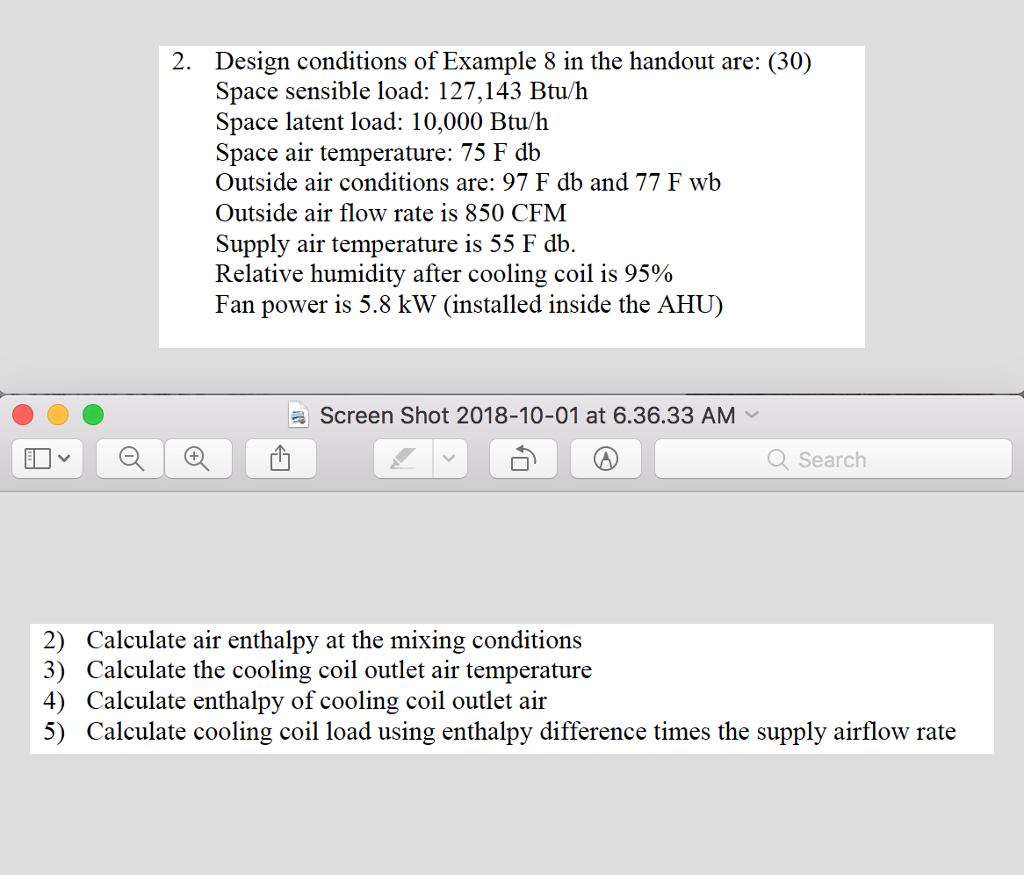Show the Markup toolbar icon

click(x=606, y=458)
